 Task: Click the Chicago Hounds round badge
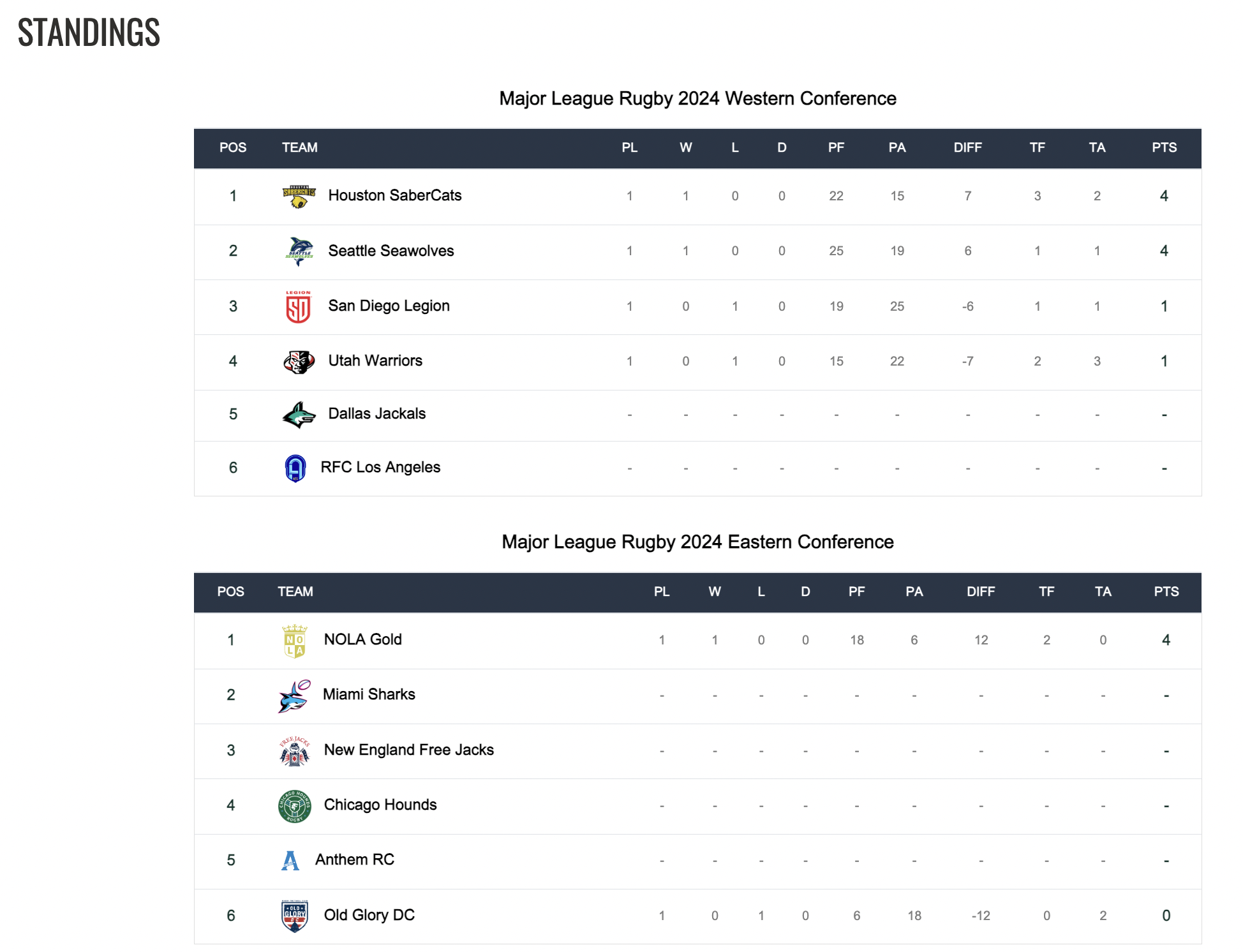(295, 806)
